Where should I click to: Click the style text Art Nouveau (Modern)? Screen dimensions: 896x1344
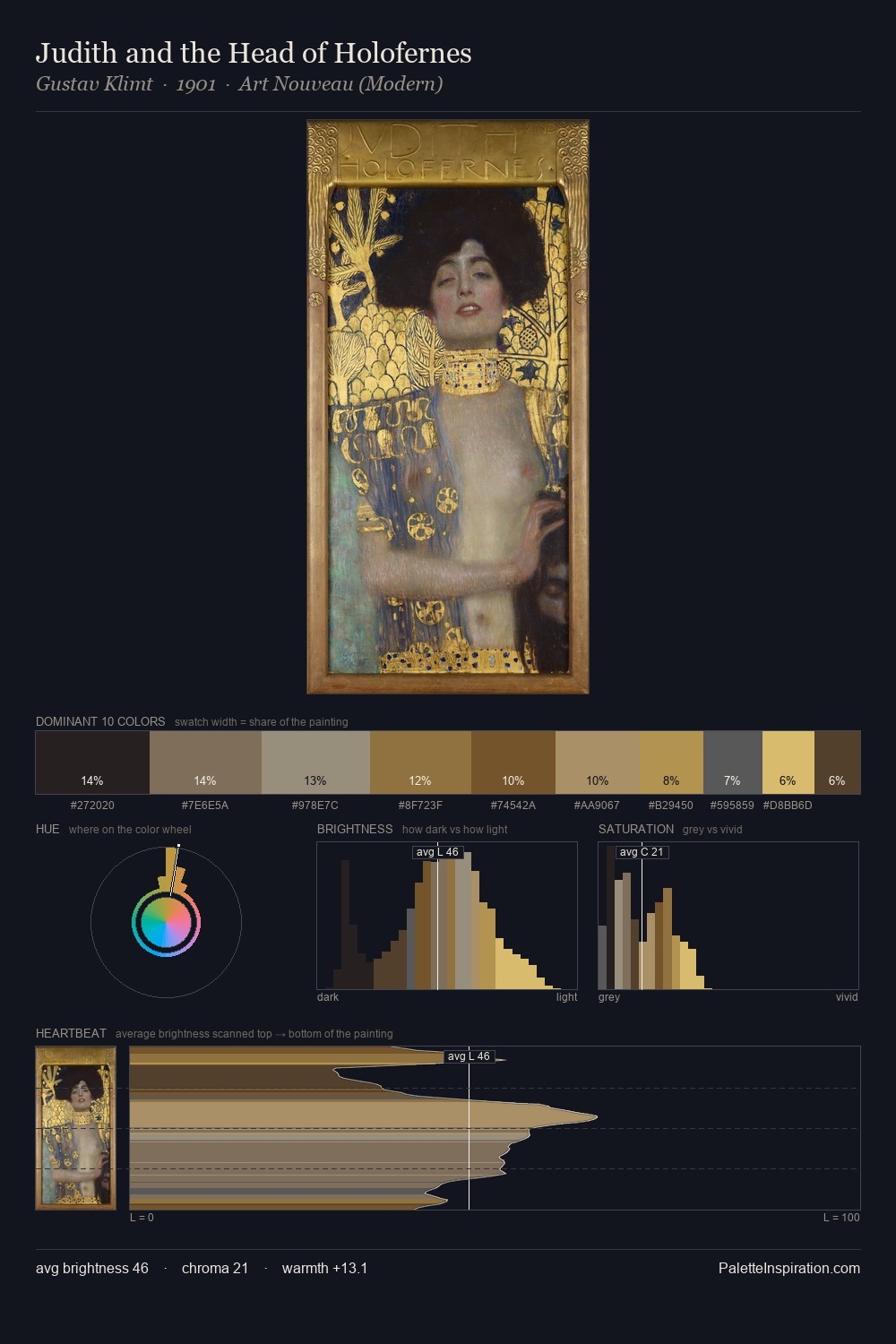340,84
